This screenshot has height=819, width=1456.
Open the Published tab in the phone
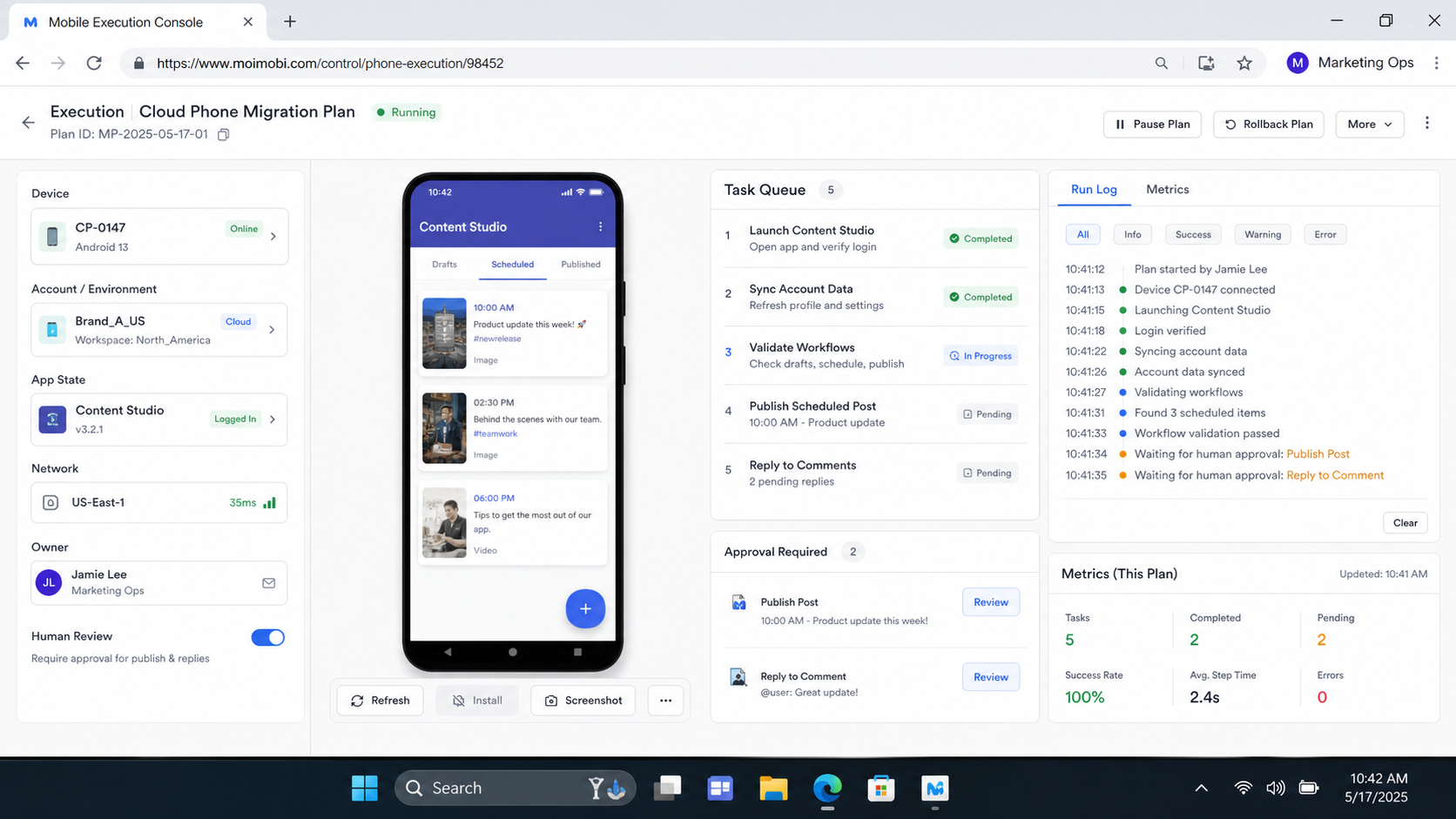pyautogui.click(x=581, y=265)
